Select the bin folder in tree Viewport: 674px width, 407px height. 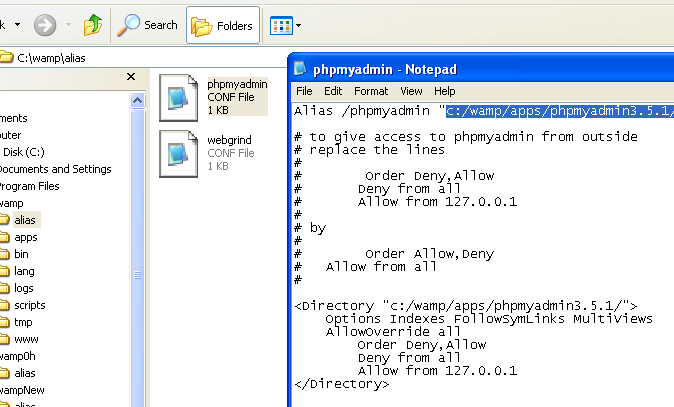21,254
